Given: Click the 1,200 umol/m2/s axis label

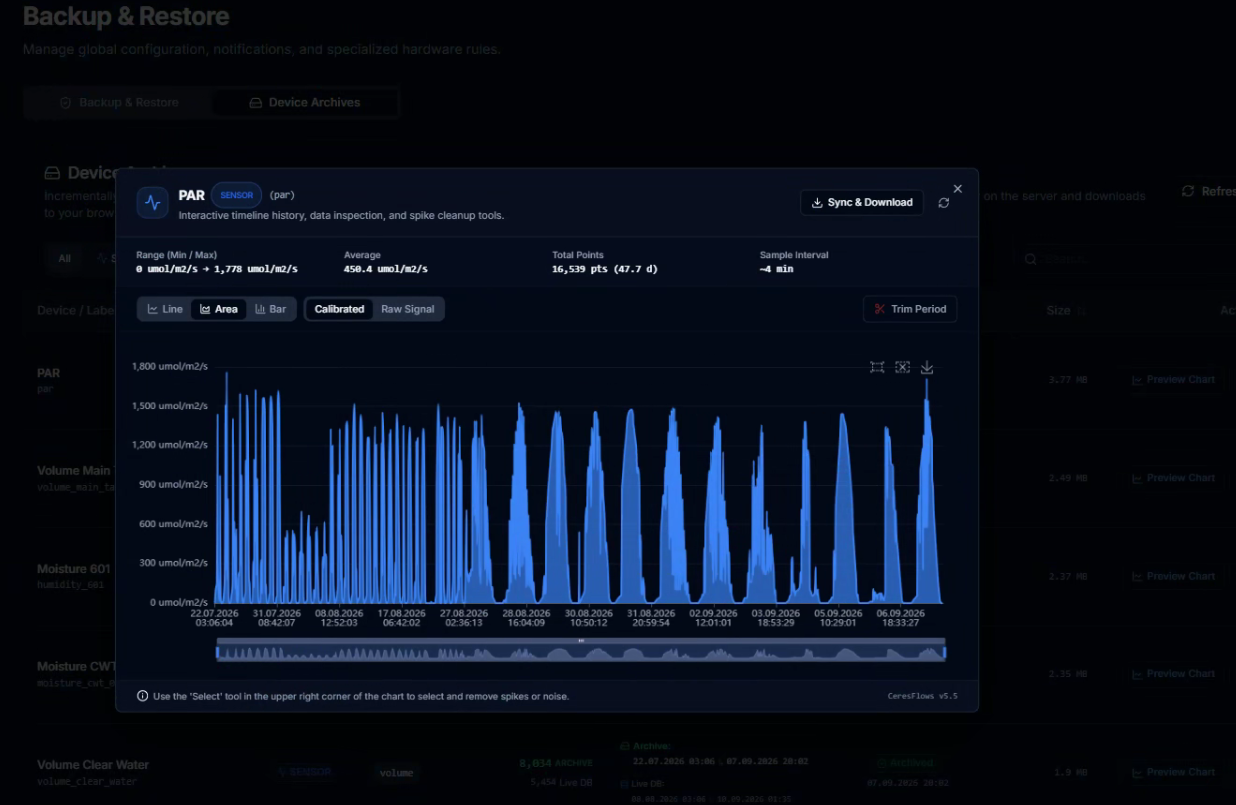Looking at the screenshot, I should tap(170, 445).
